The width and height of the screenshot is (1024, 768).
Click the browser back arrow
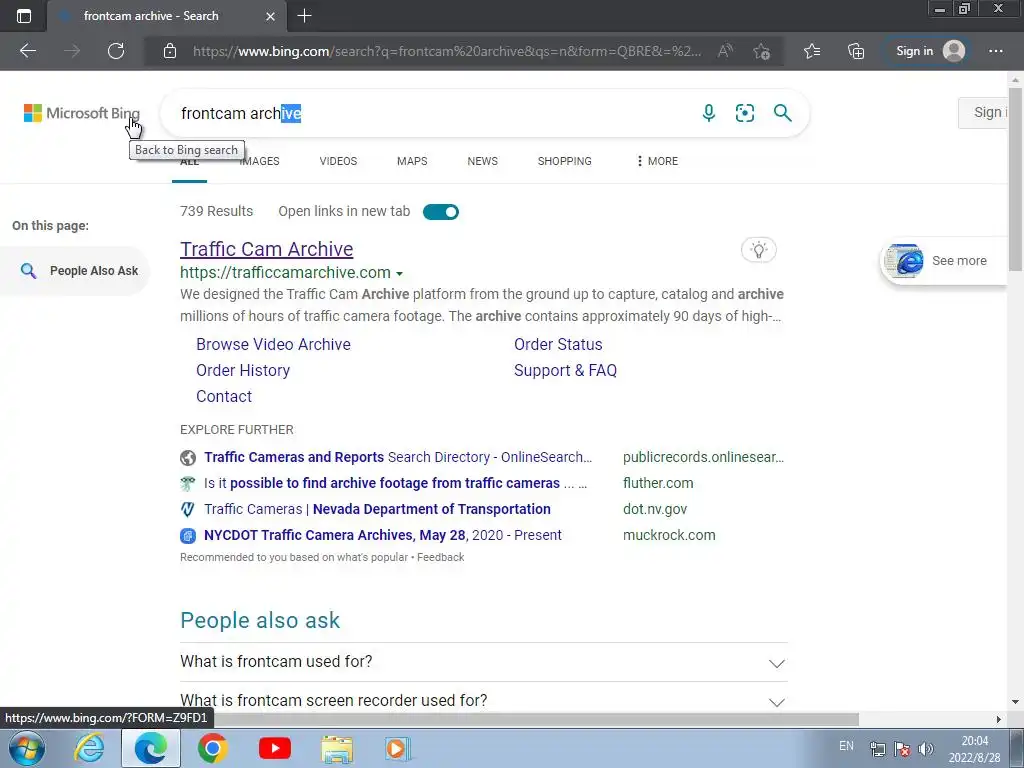[27, 51]
